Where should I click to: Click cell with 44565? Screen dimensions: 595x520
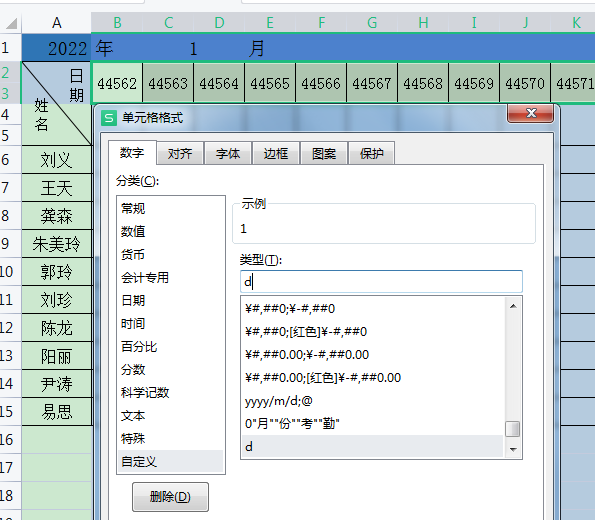270,83
